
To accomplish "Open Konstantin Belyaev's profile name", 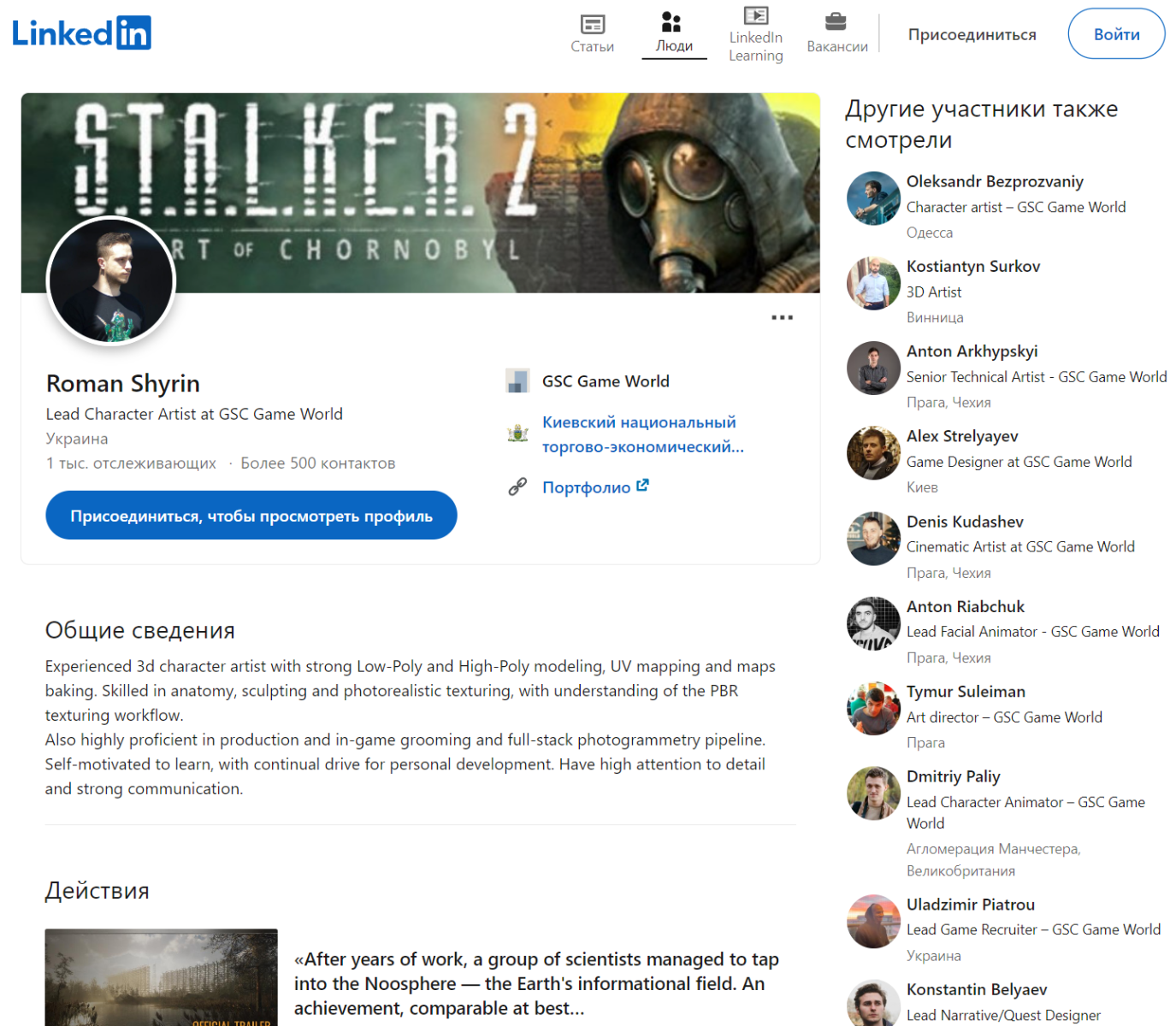I will click(x=977, y=989).
